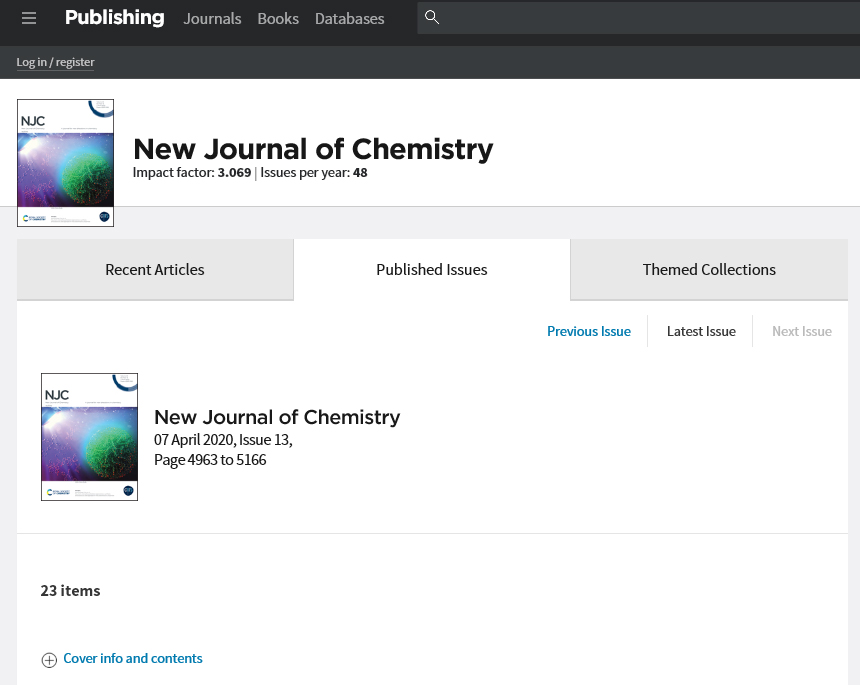Switch to the Themed Collections tab
Viewport: 860px width, 685px height.
[x=709, y=269]
